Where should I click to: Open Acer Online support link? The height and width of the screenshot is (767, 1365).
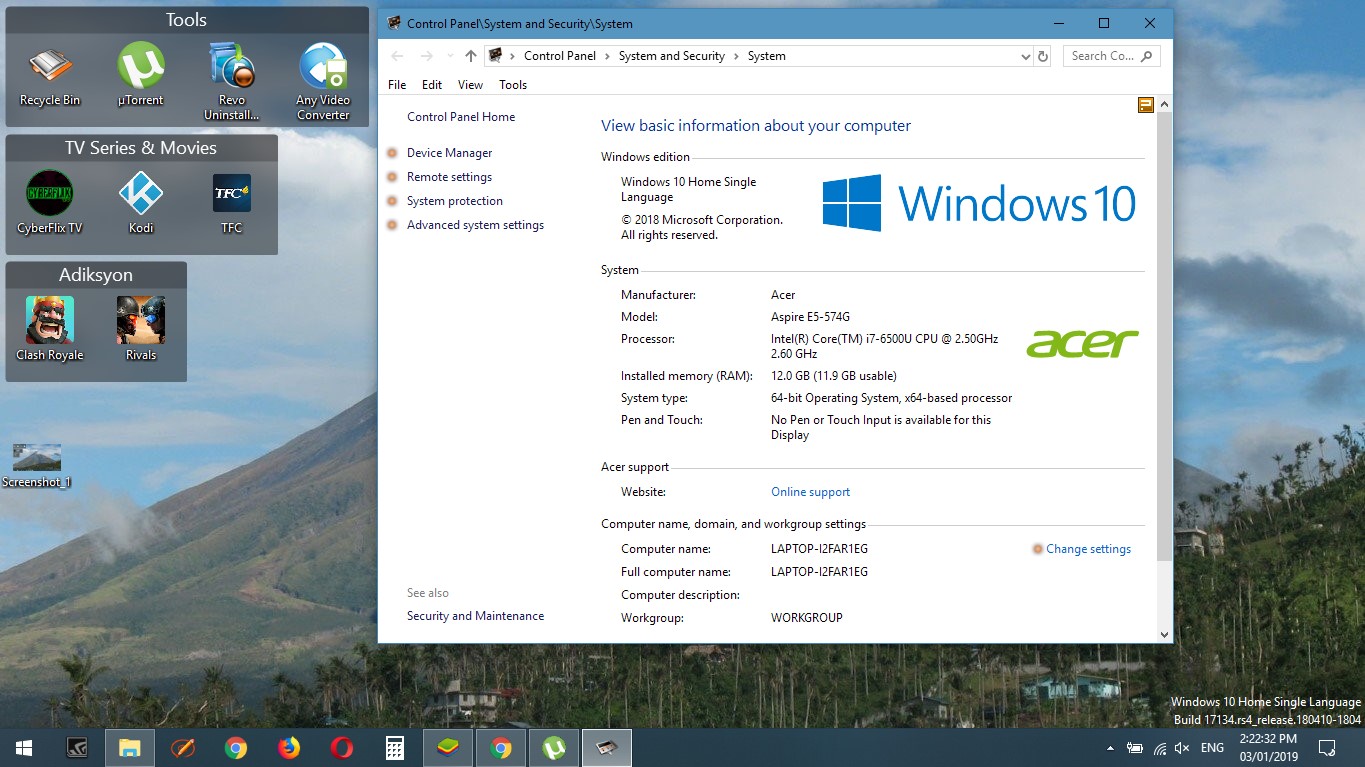[x=810, y=492]
